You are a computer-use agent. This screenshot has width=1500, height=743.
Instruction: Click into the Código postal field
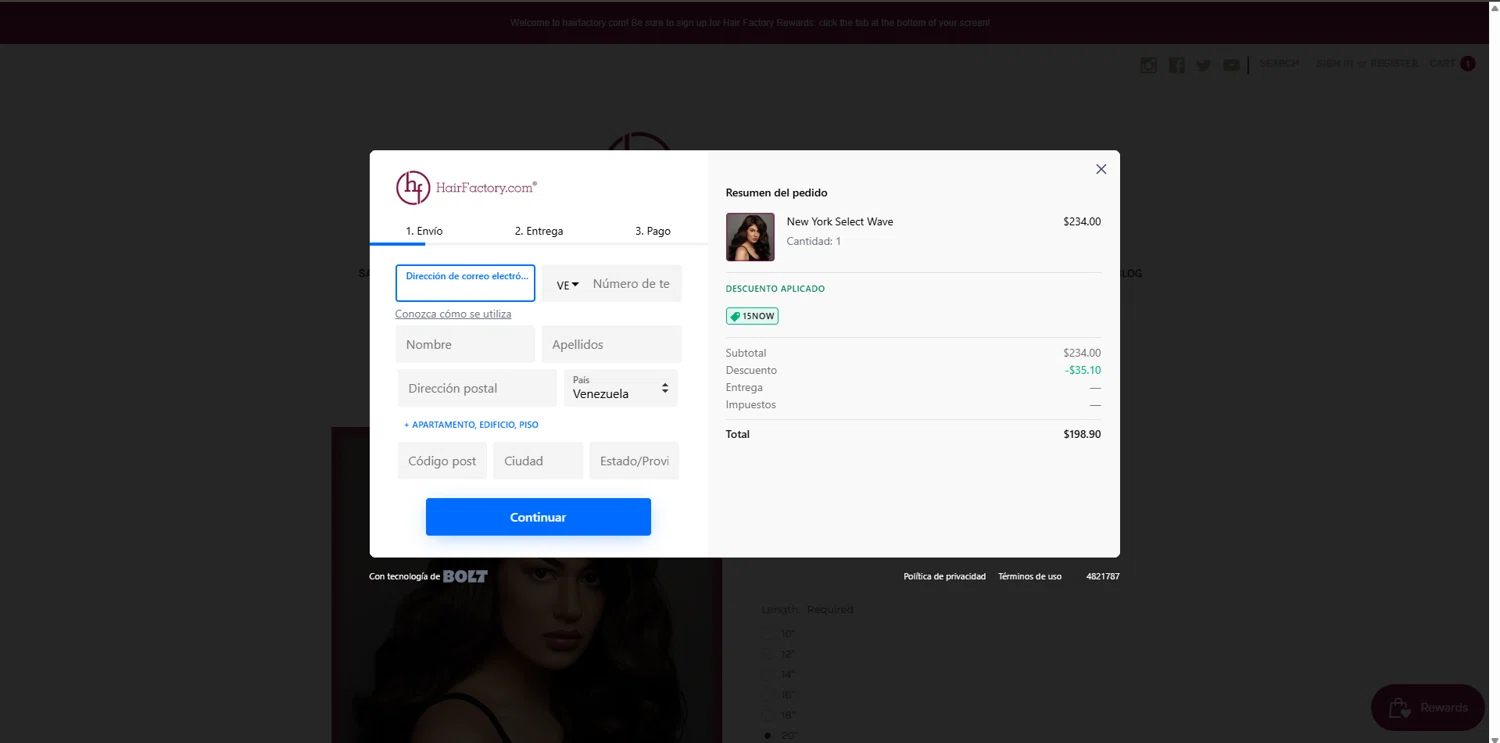pyautogui.click(x=442, y=461)
